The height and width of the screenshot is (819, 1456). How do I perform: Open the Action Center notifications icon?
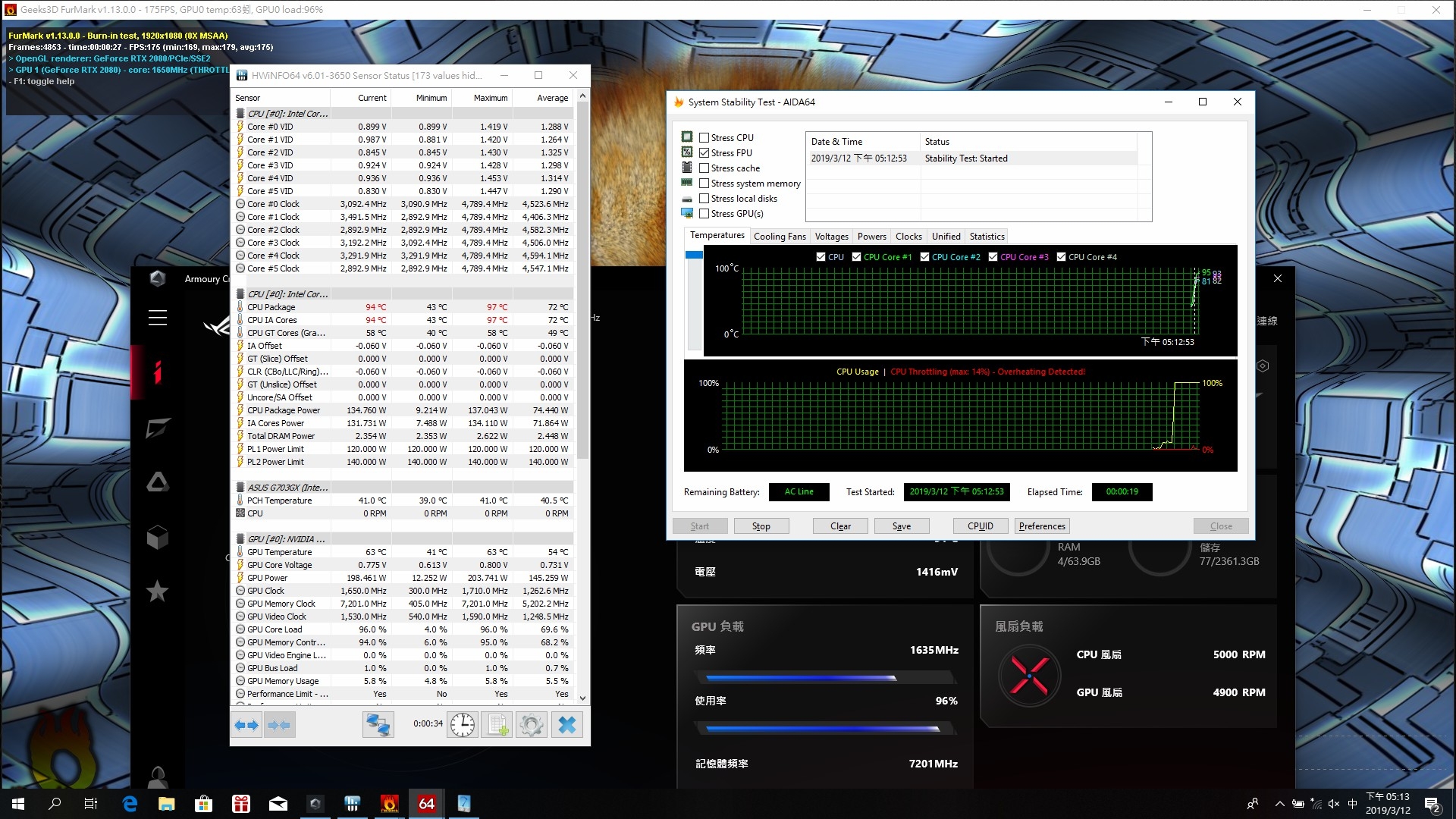1432,805
